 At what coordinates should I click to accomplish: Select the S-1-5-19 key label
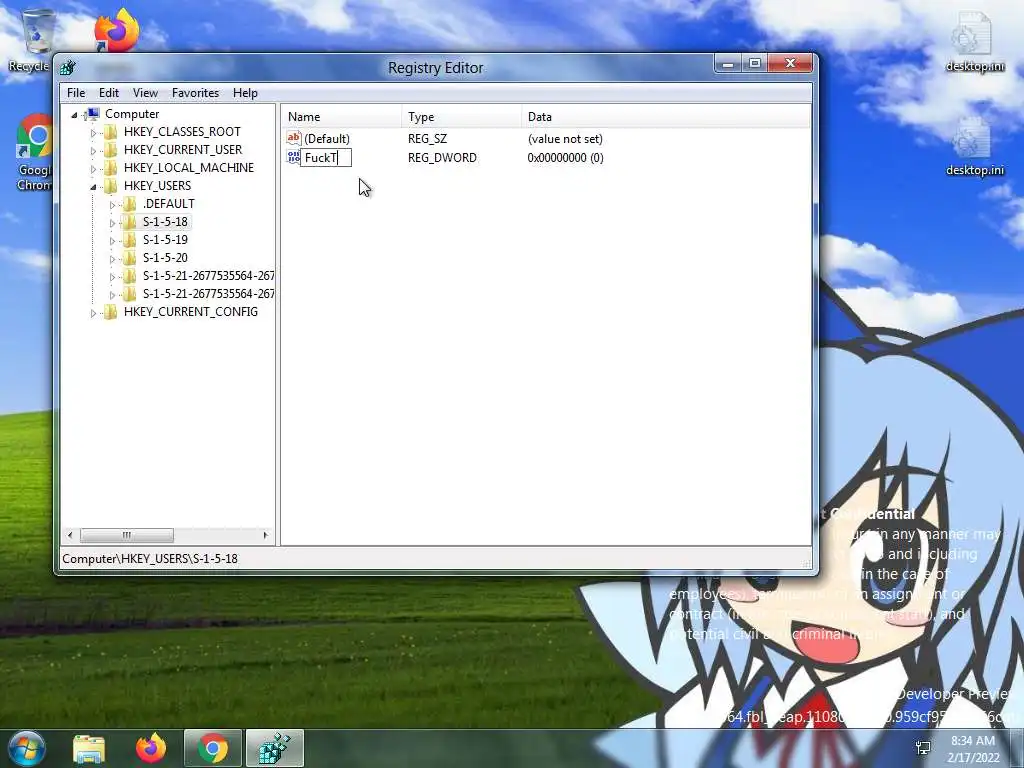click(165, 240)
